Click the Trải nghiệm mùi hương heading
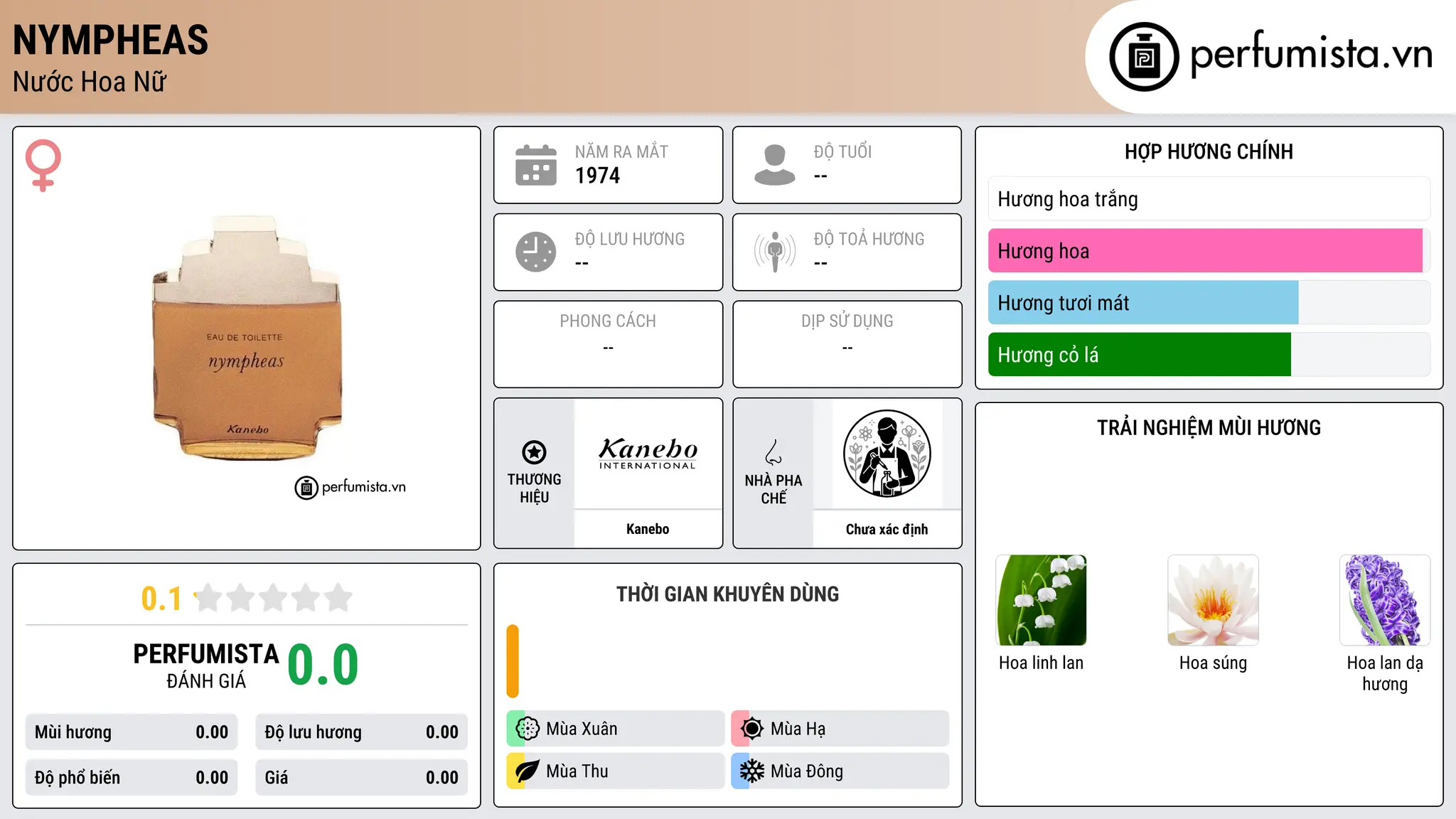This screenshot has height=819, width=1456. point(1209,427)
